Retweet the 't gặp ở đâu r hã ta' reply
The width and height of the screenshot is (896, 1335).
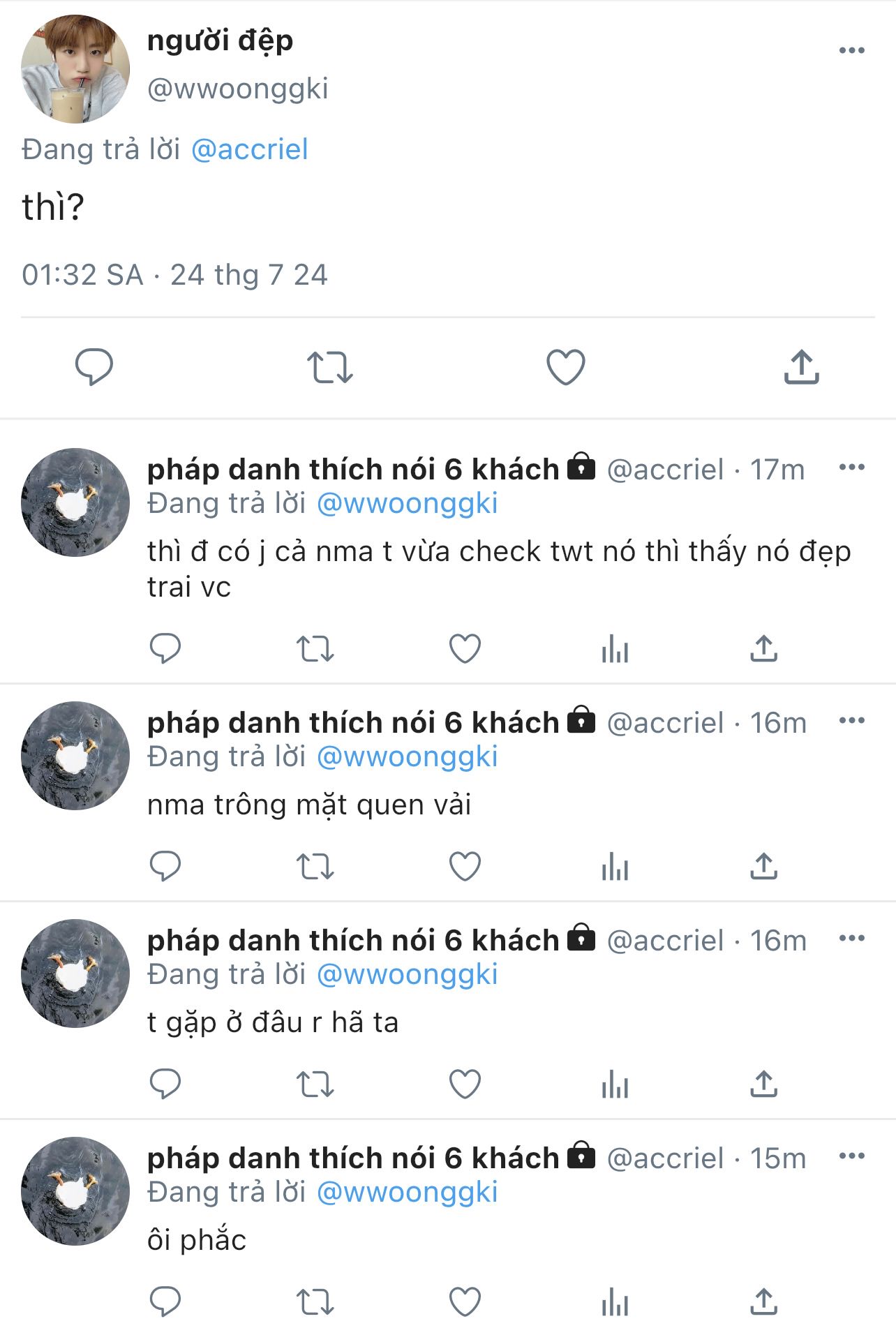point(315,1084)
